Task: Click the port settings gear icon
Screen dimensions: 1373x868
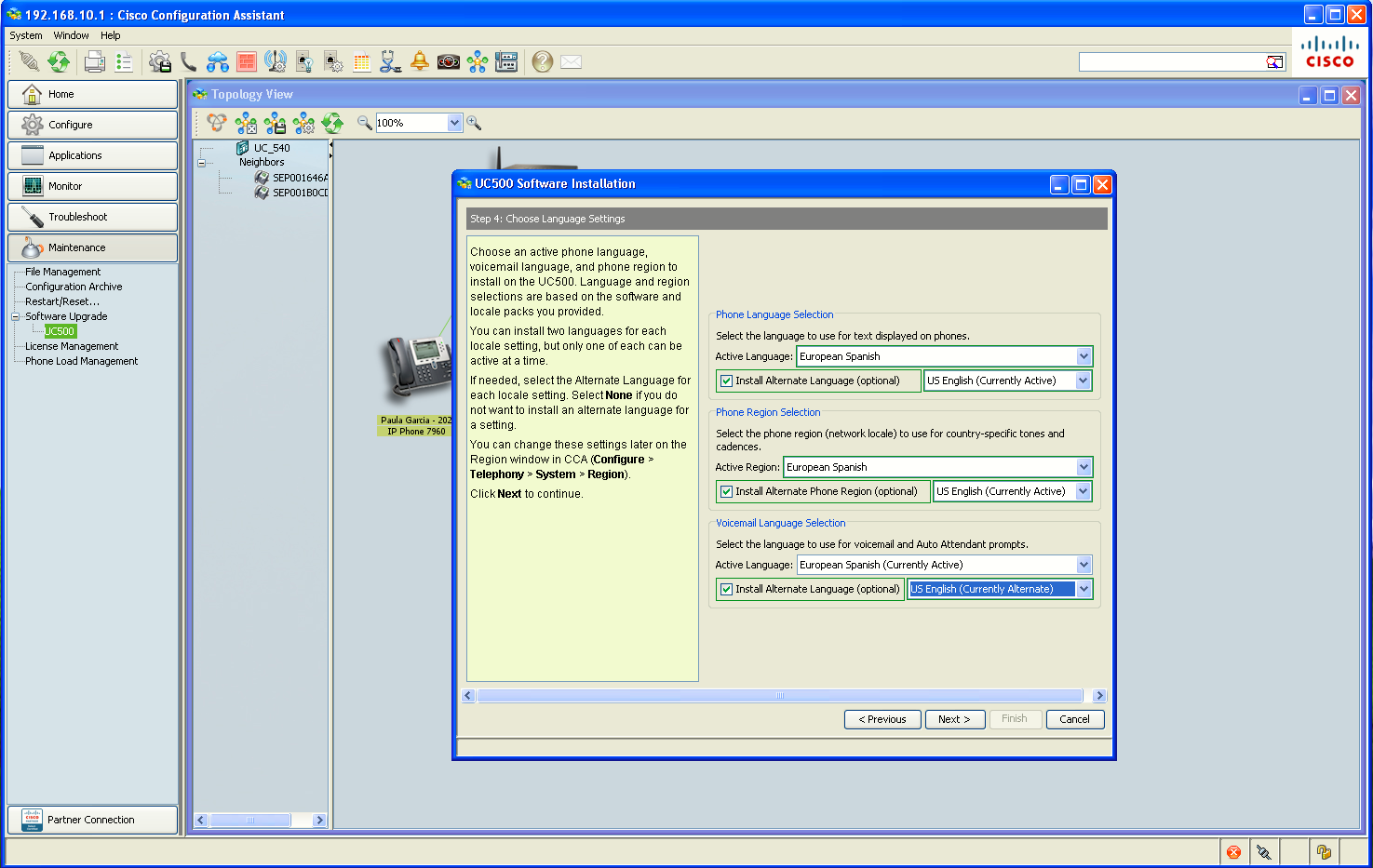Action: (333, 61)
